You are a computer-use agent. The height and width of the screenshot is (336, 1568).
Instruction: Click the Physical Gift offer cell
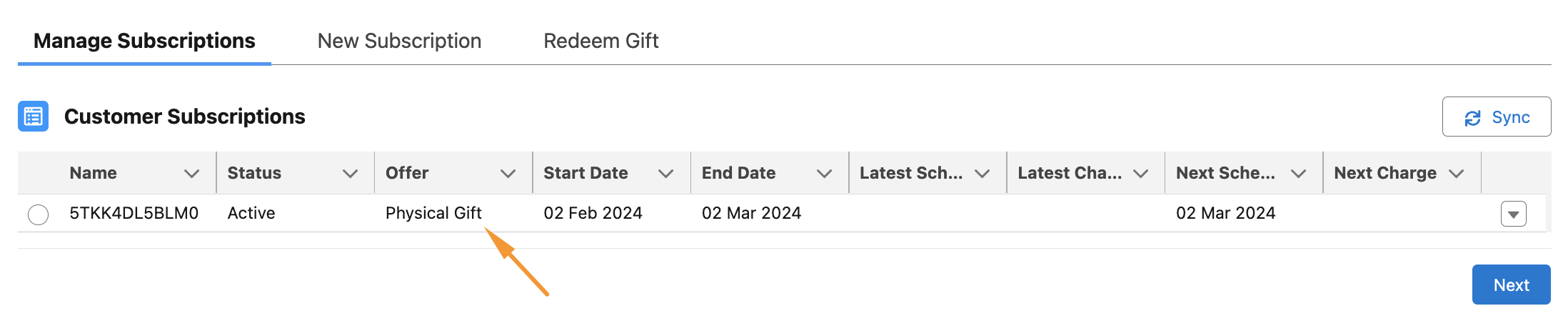(x=433, y=213)
